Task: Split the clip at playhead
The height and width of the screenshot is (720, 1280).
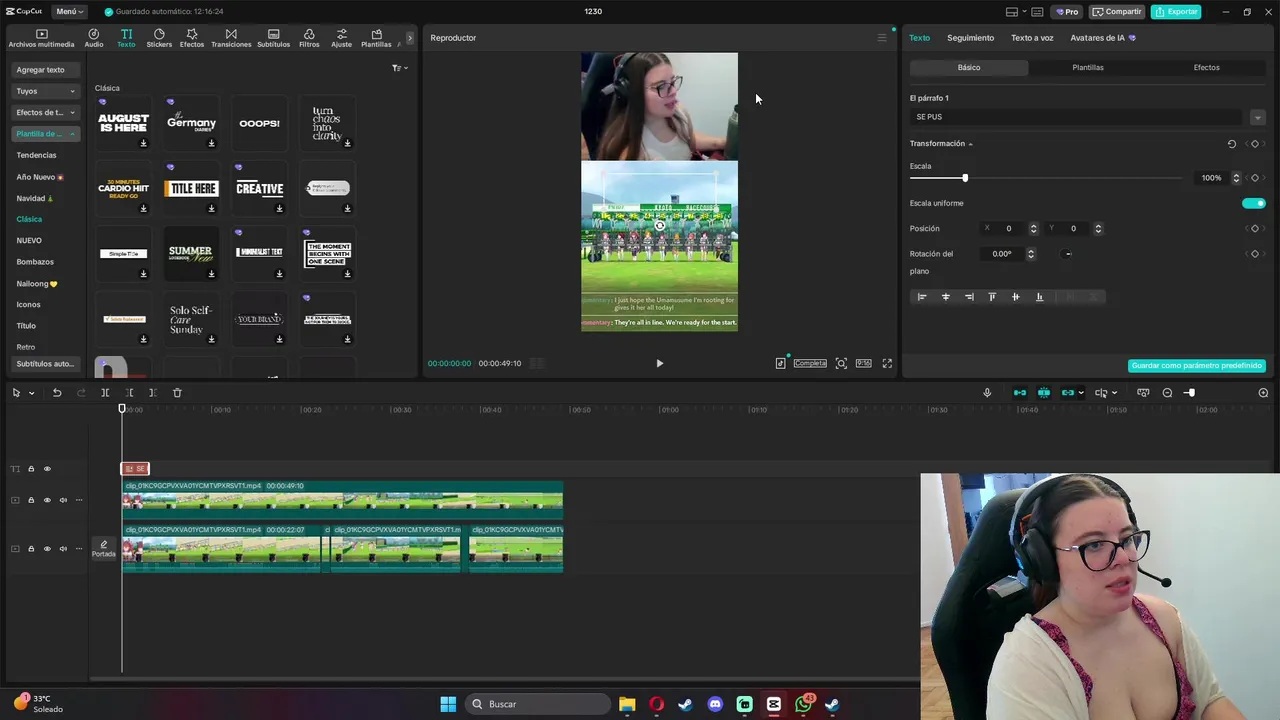Action: [x=105, y=393]
